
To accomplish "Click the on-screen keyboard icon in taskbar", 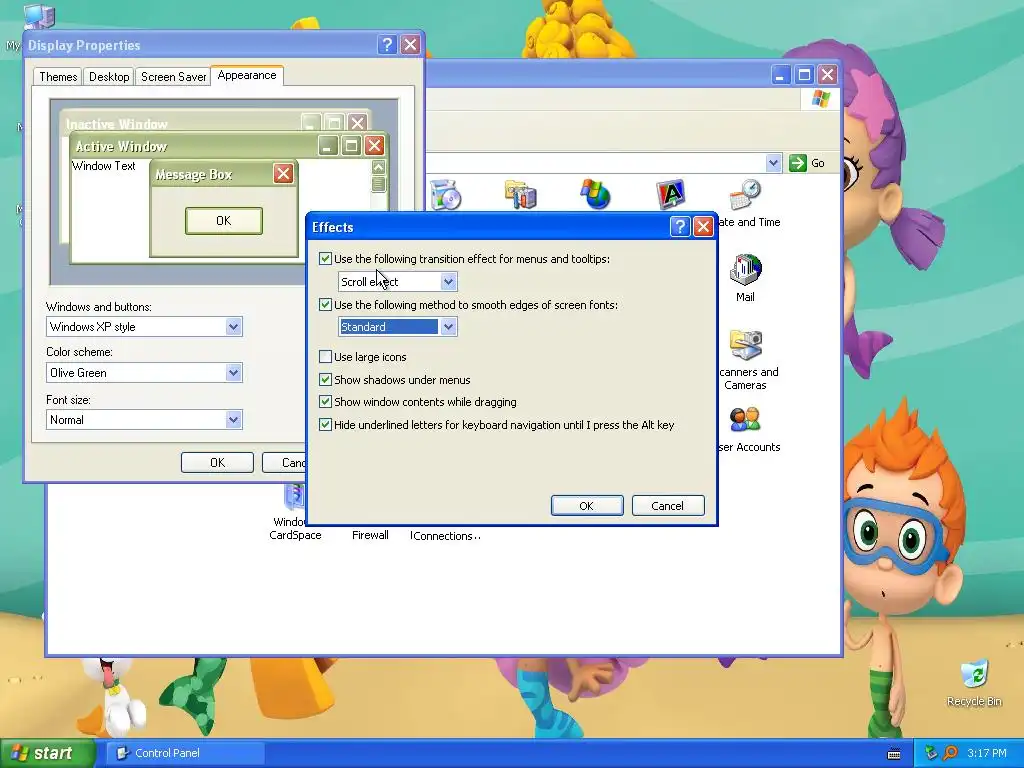I will [x=894, y=754].
